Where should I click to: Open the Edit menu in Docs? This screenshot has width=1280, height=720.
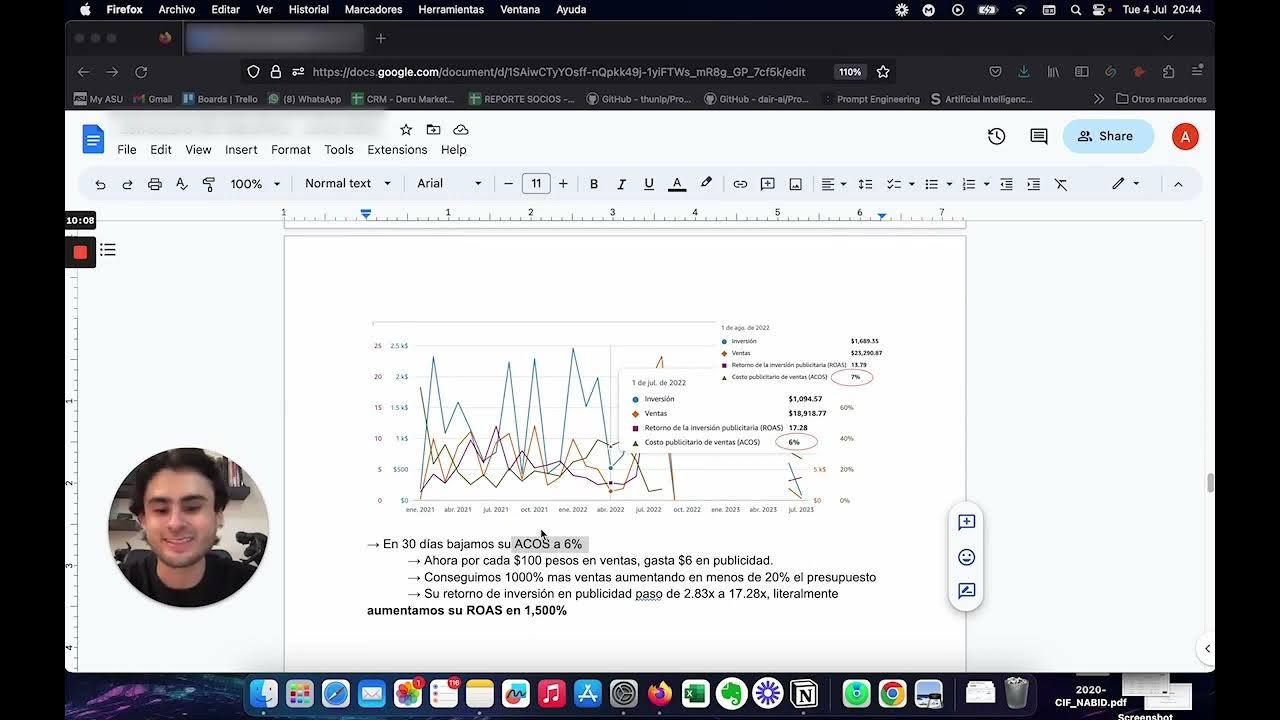[161, 150]
